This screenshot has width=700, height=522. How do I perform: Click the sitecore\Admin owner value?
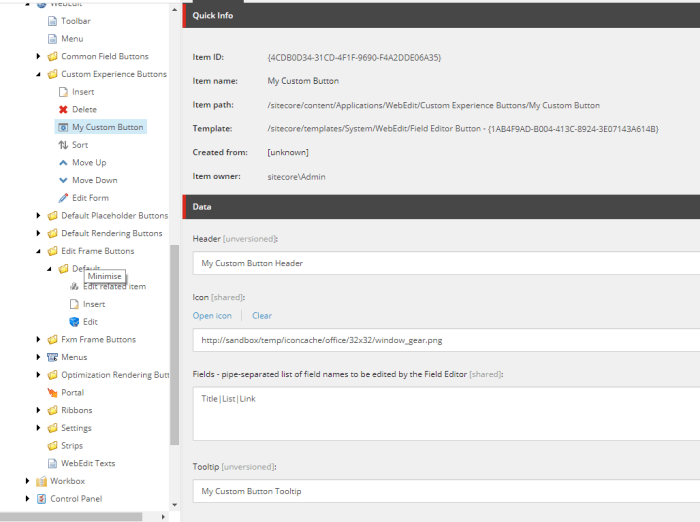(x=296, y=177)
